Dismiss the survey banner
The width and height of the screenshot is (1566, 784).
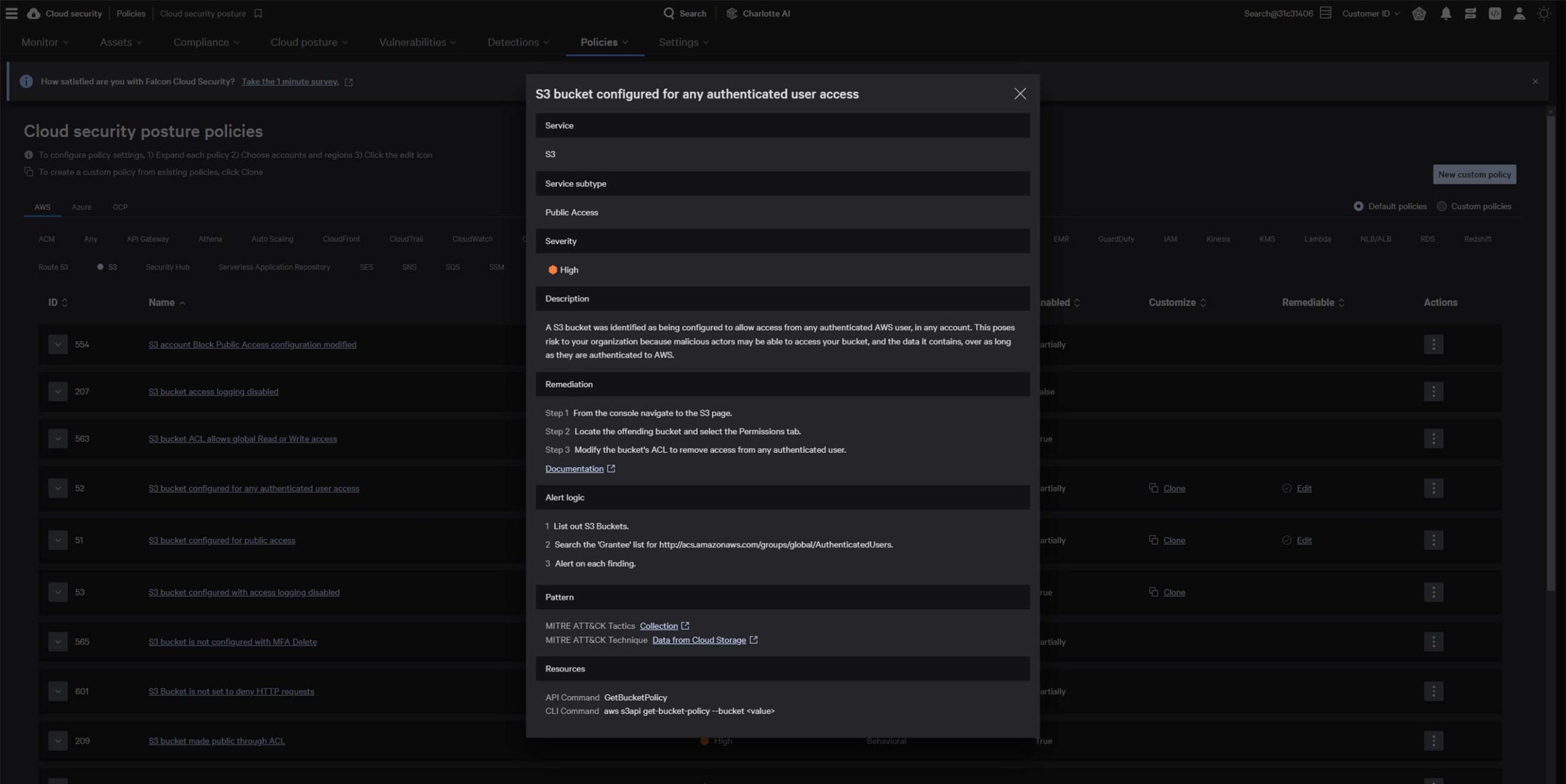pos(1535,81)
